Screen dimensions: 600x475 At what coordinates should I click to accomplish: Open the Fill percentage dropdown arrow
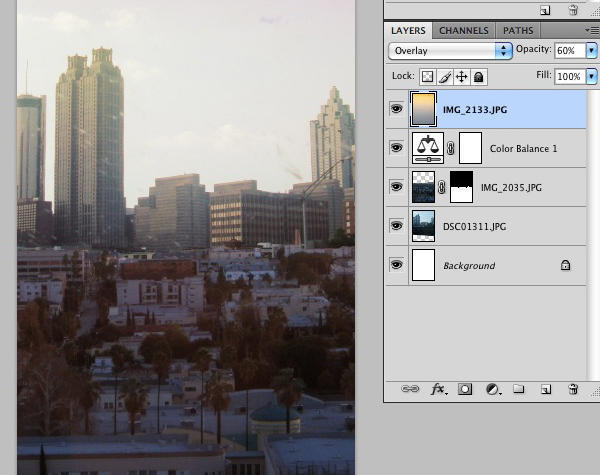(x=591, y=76)
